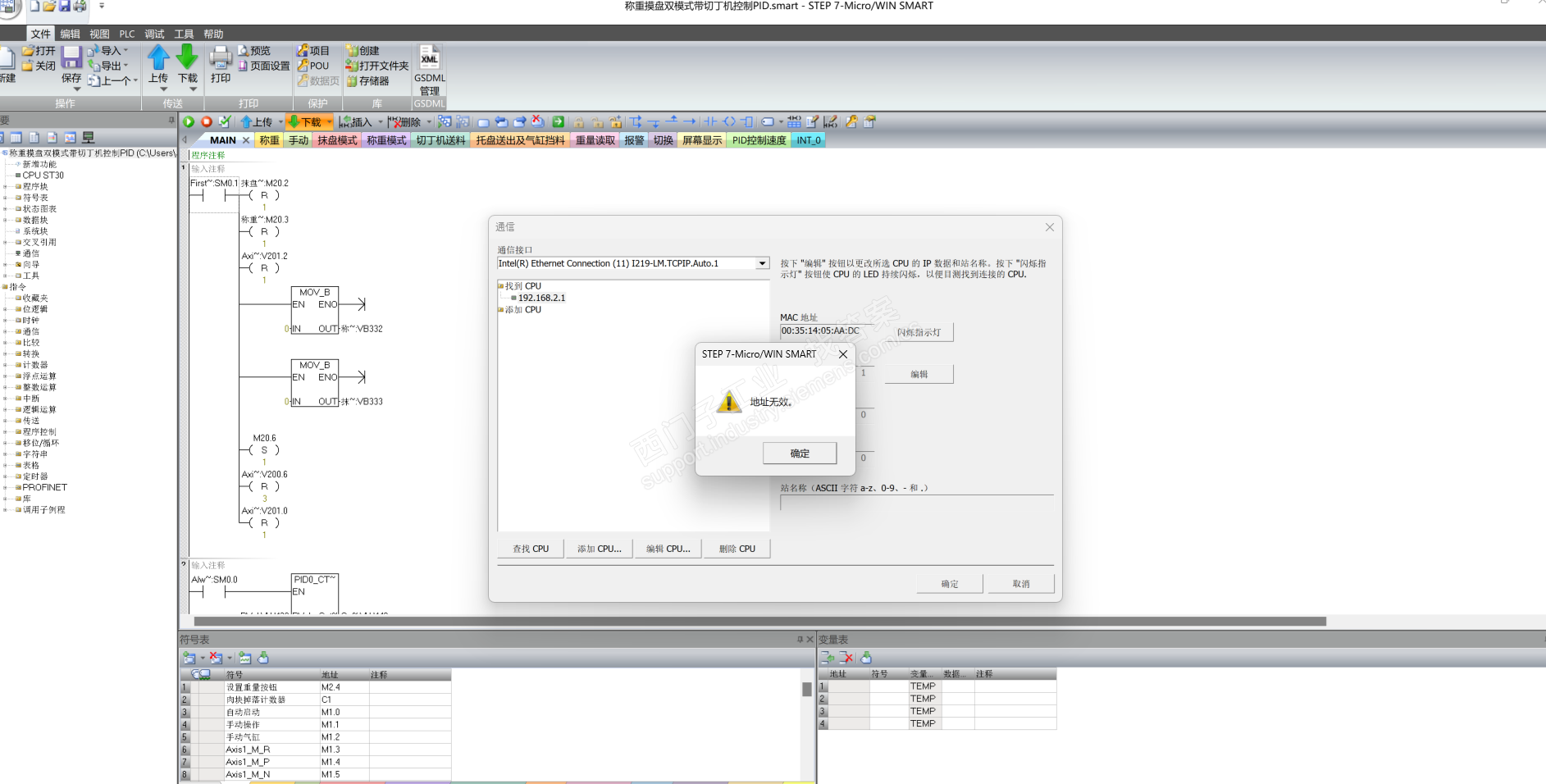Screen dimensions: 1546x784
Task: Click the CPU ST30 tree item
Action: click(43, 175)
